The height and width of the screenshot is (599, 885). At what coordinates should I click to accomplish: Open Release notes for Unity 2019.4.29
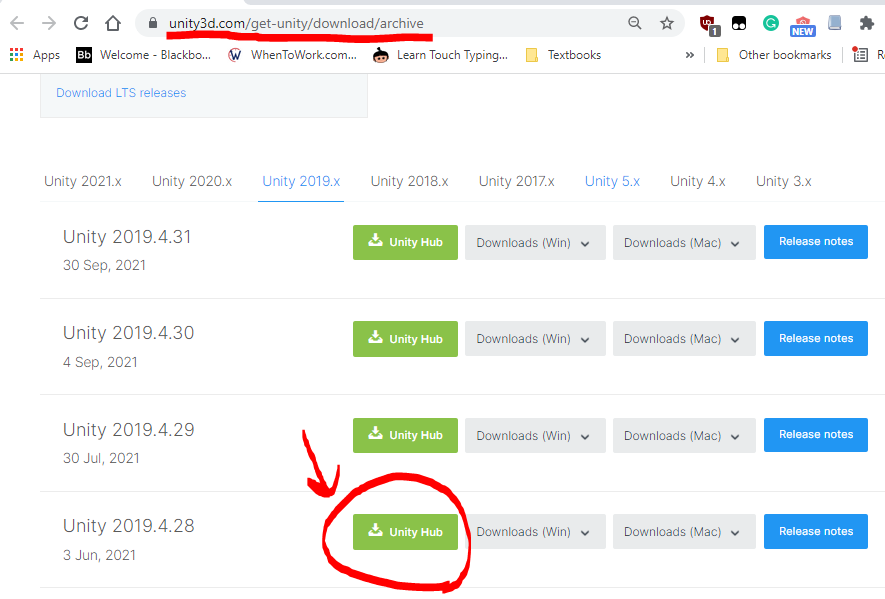click(x=816, y=435)
